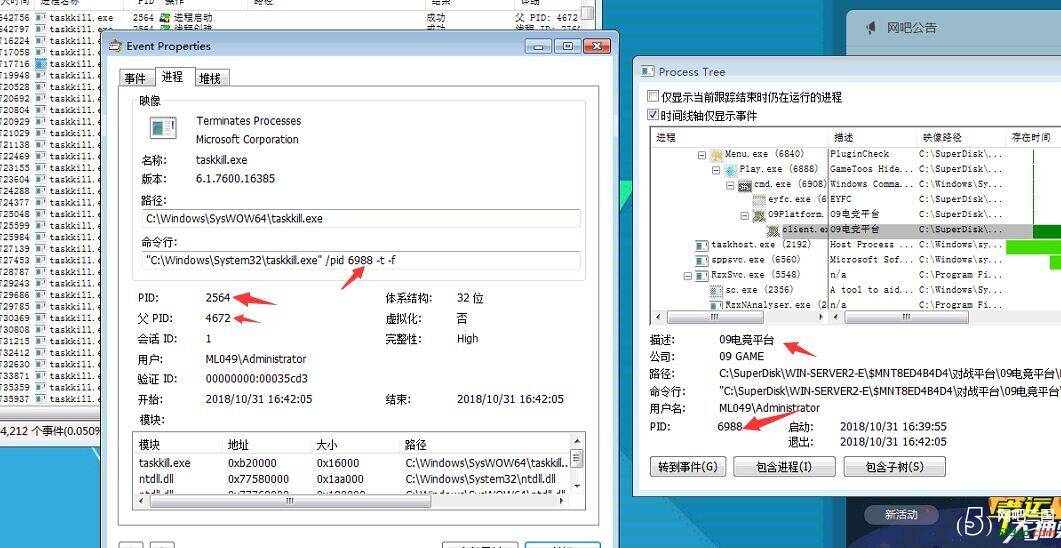Click the 地址 column header

[268, 444]
